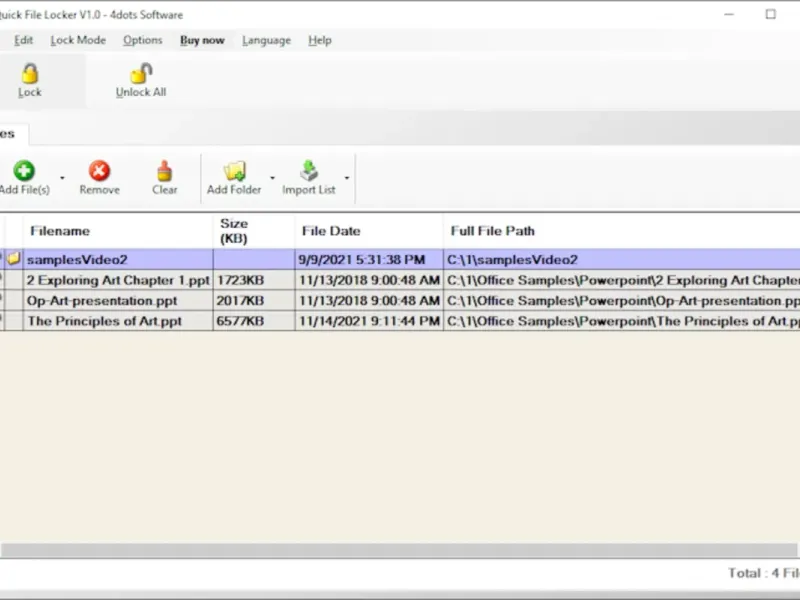Image resolution: width=800 pixels, height=600 pixels.
Task: Click the red Remove icon
Action: [x=99, y=171]
